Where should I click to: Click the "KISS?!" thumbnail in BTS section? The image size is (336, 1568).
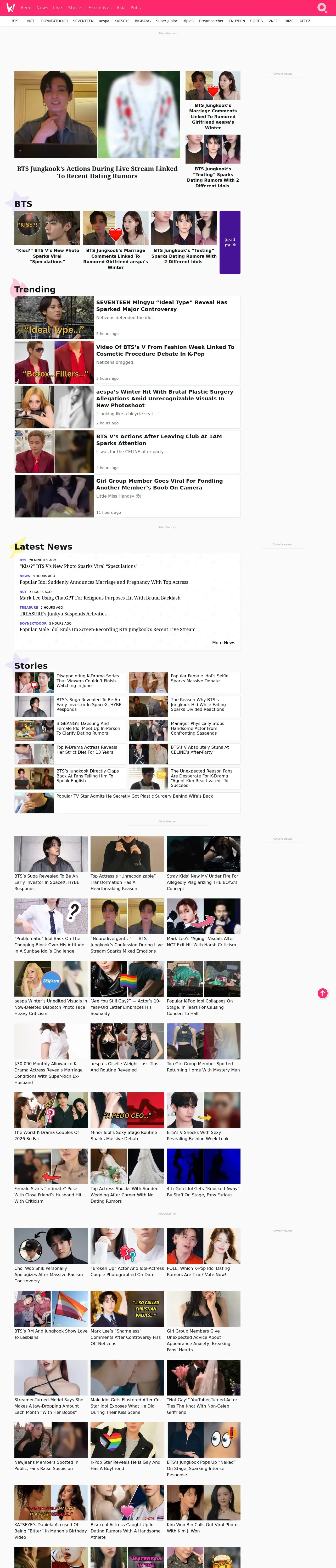[47, 228]
